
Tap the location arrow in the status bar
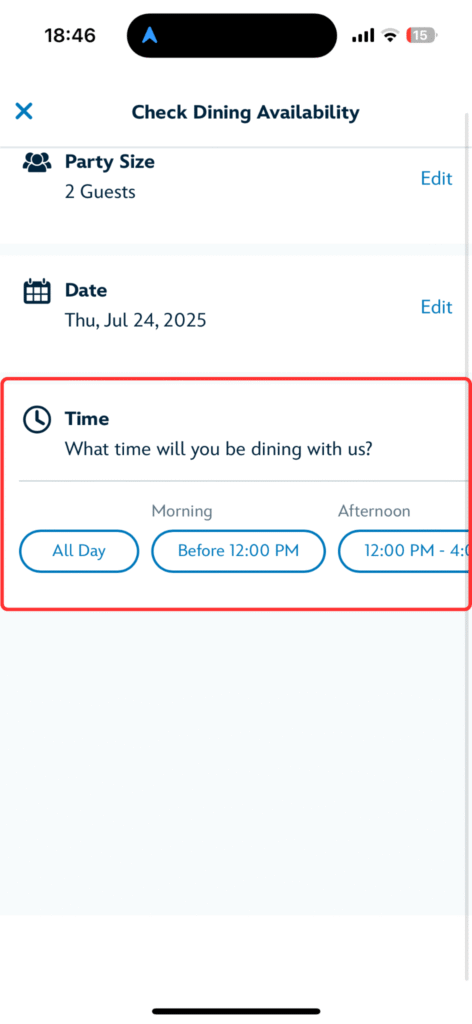pos(150,35)
